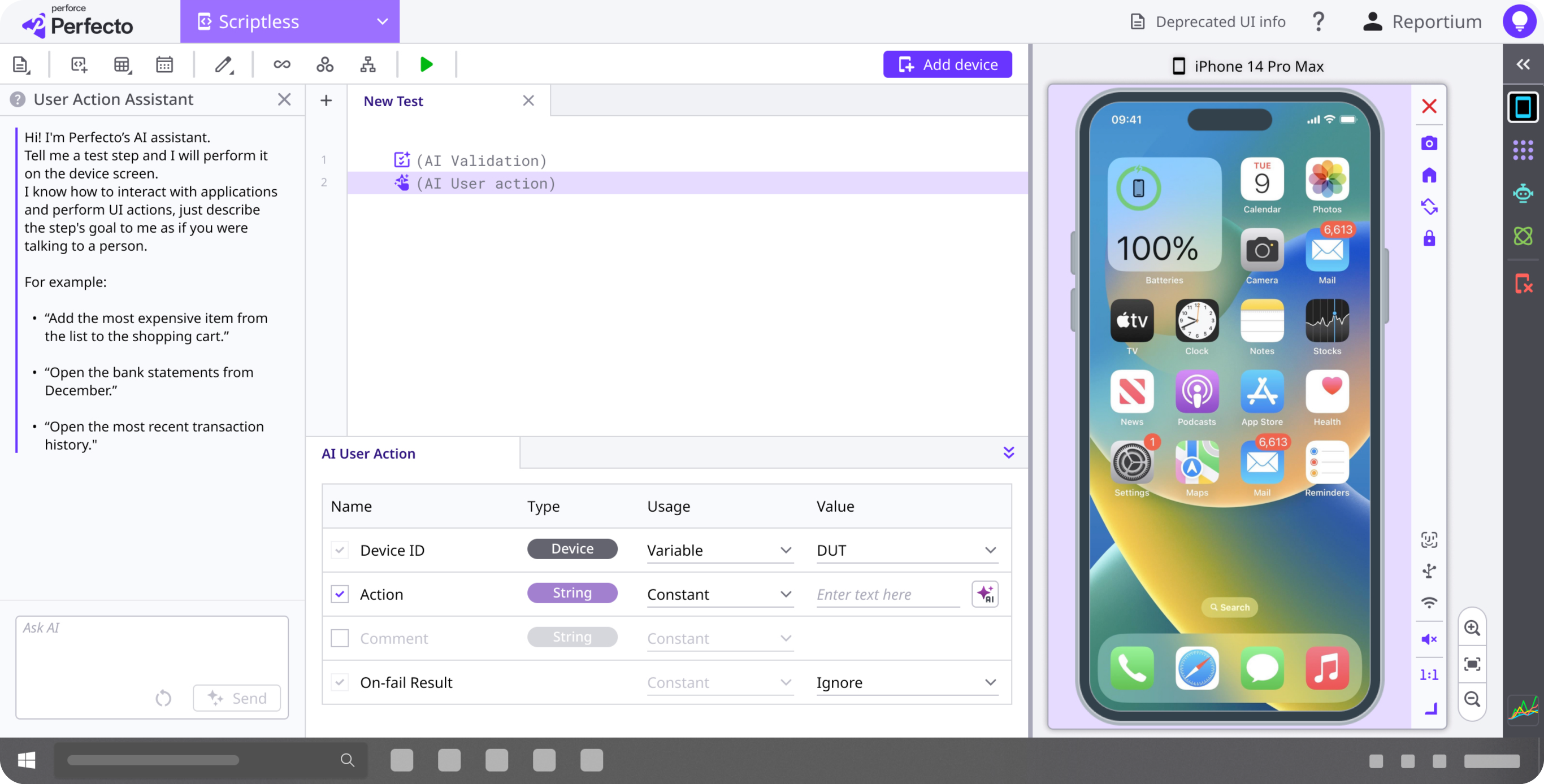Open the face ID biometric icon

[x=1429, y=539]
